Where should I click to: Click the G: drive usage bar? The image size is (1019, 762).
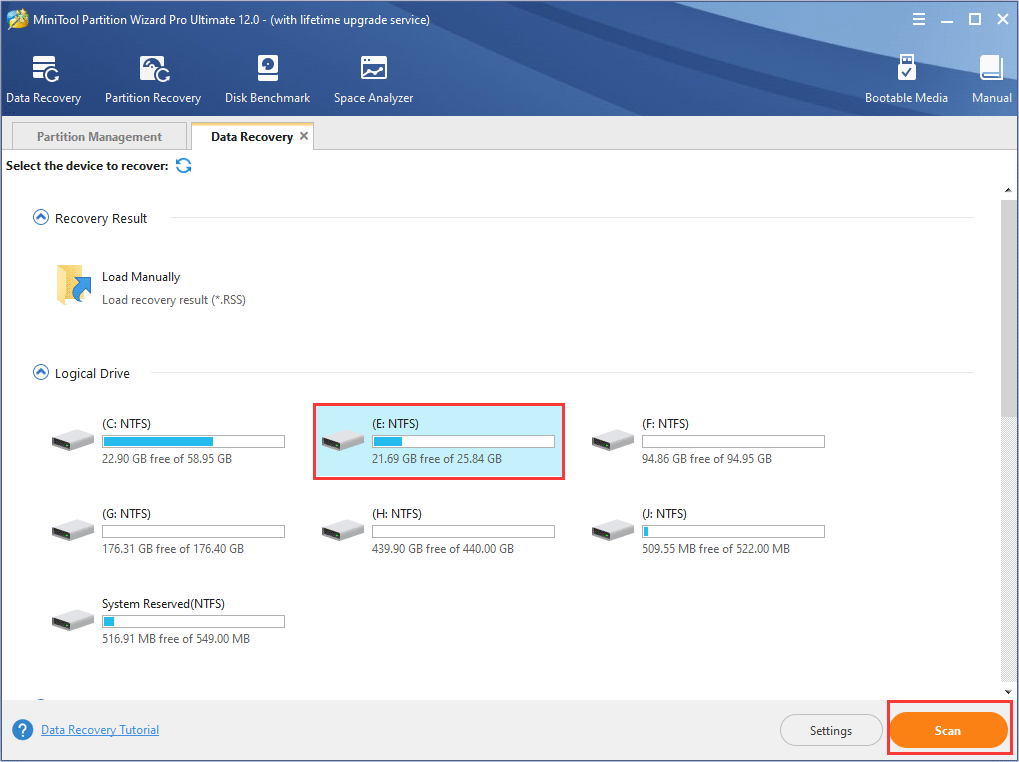[x=194, y=531]
